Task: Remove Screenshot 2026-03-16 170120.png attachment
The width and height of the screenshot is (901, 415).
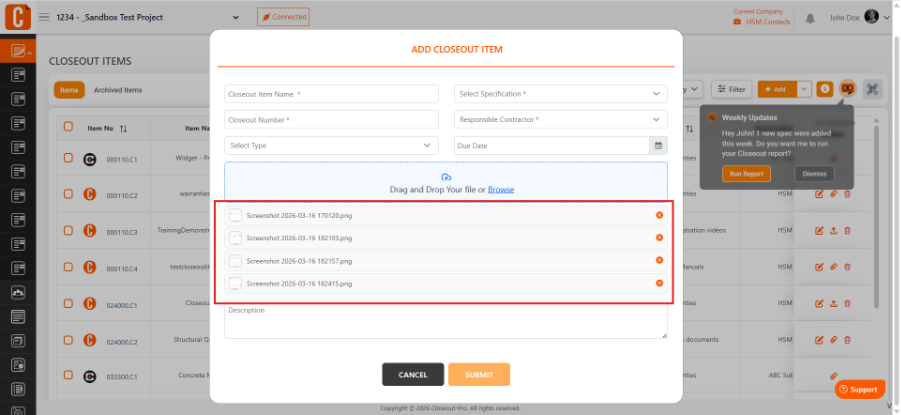Action: pyautogui.click(x=659, y=215)
